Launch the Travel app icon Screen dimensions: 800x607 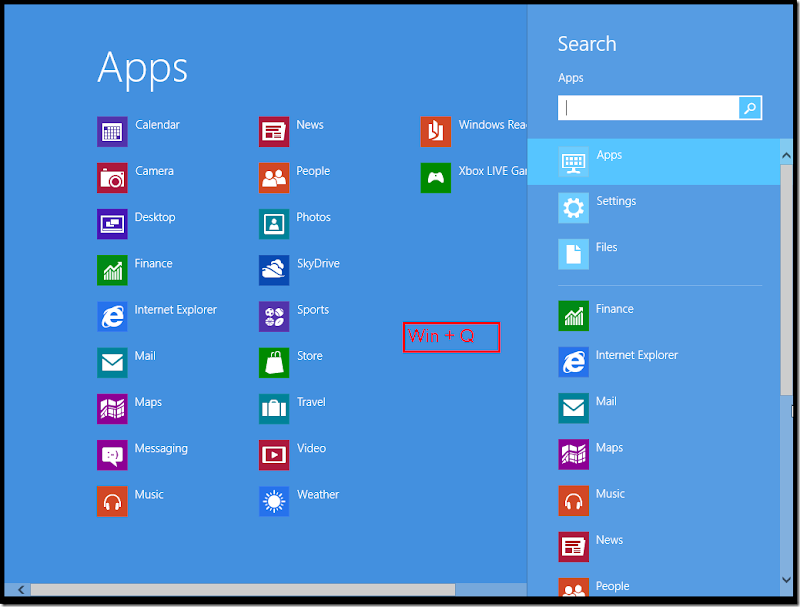(274, 409)
